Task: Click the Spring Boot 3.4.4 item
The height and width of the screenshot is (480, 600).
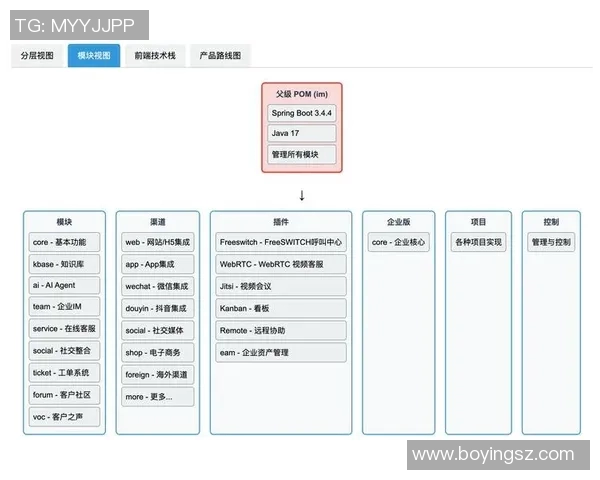Action: [302, 113]
